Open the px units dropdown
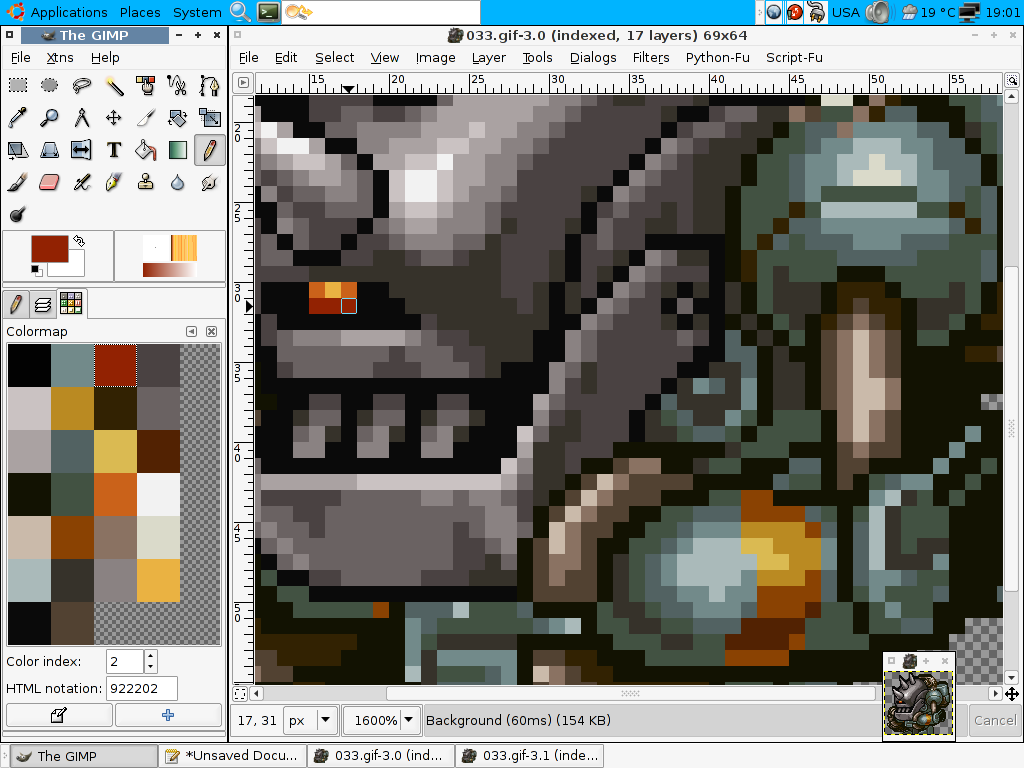 pyautogui.click(x=326, y=720)
